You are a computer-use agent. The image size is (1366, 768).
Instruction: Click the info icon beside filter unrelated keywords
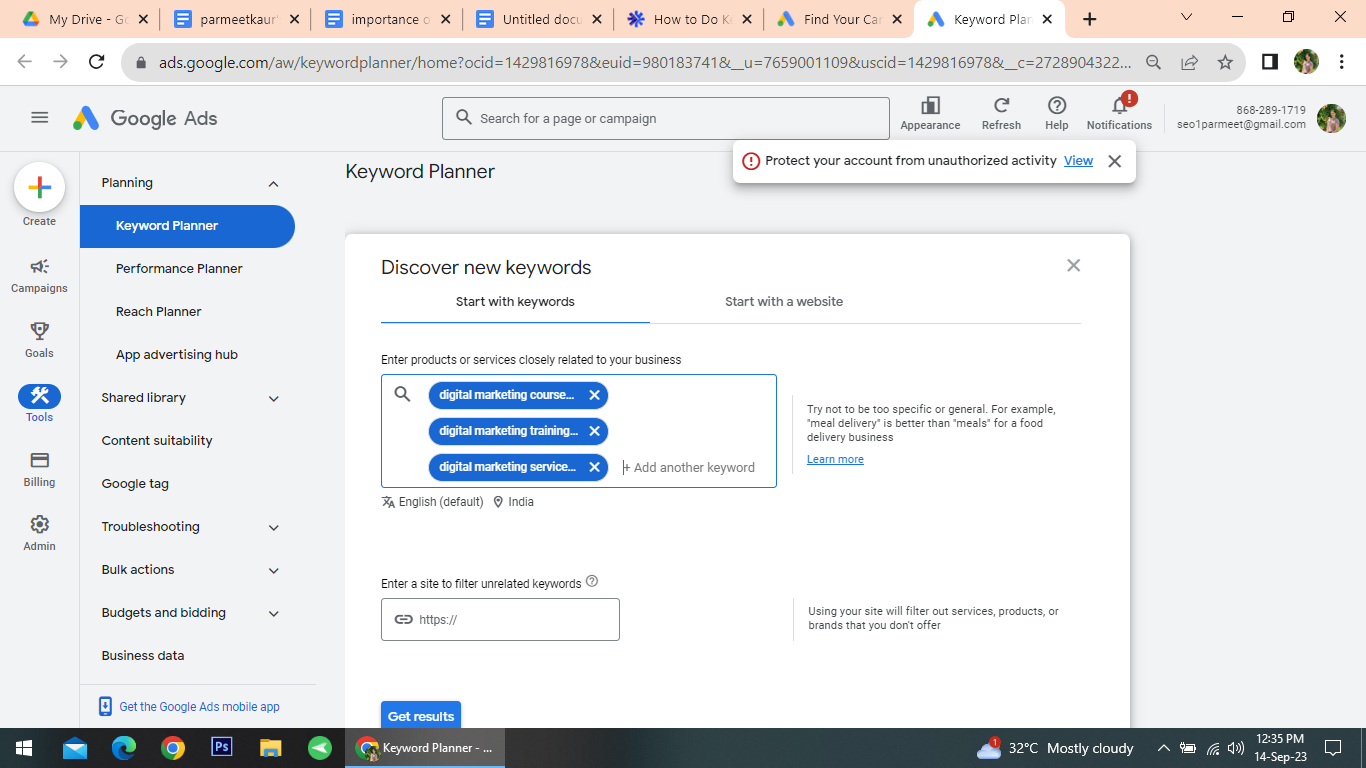point(592,581)
